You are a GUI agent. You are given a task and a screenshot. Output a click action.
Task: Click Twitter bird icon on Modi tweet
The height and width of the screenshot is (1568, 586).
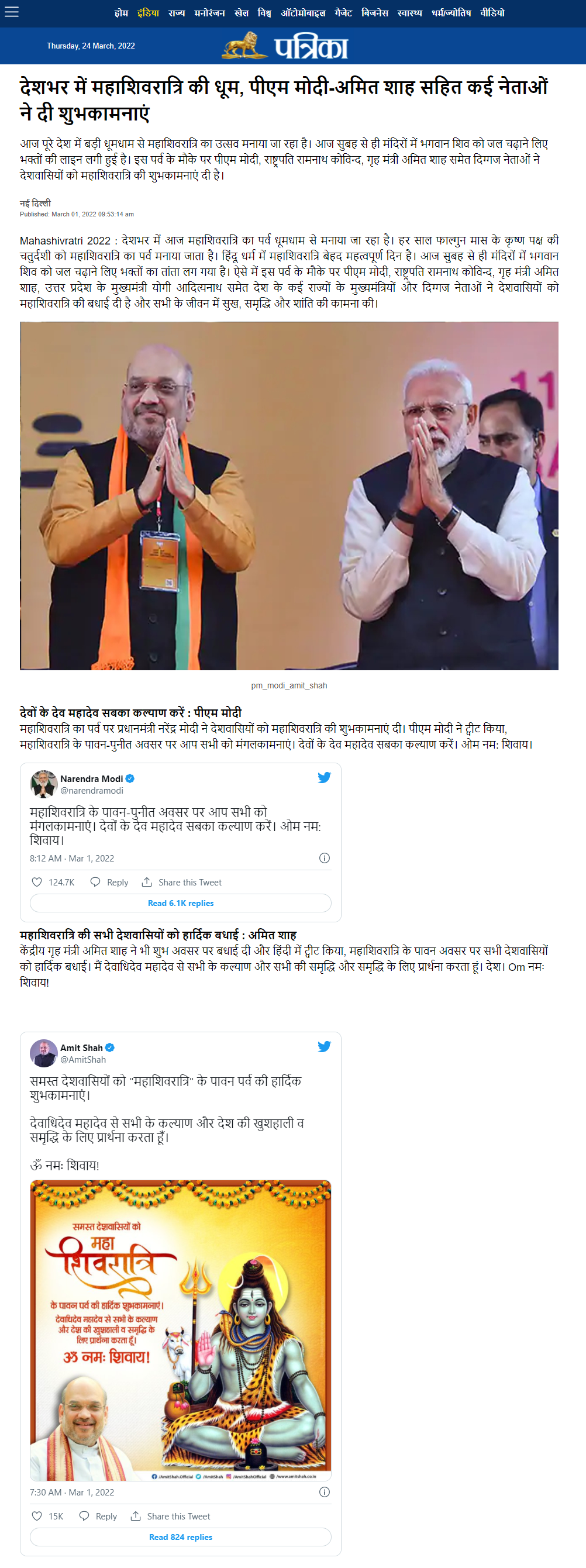(324, 777)
